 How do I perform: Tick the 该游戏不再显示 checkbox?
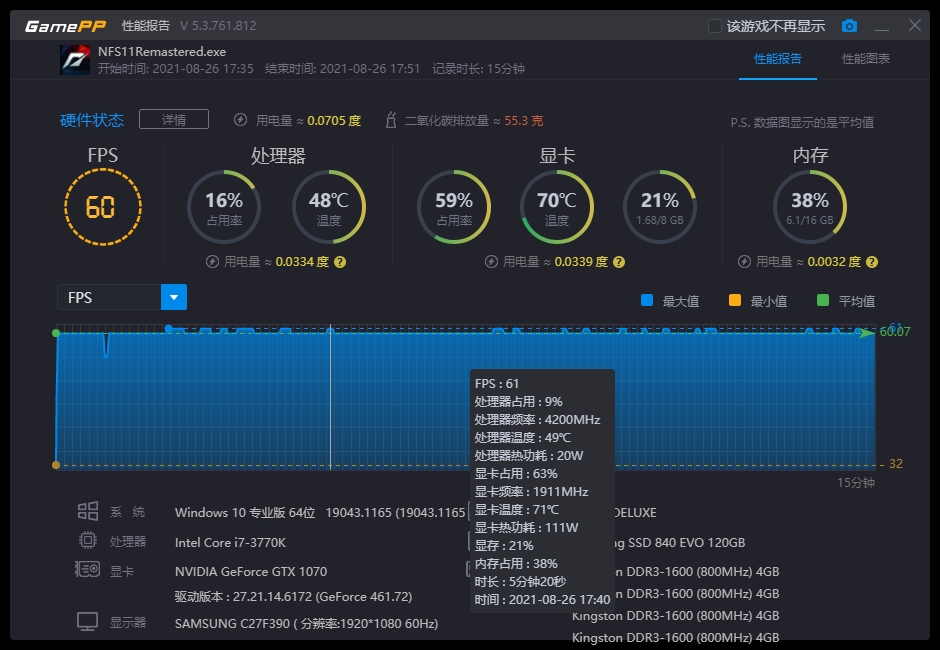tap(714, 26)
